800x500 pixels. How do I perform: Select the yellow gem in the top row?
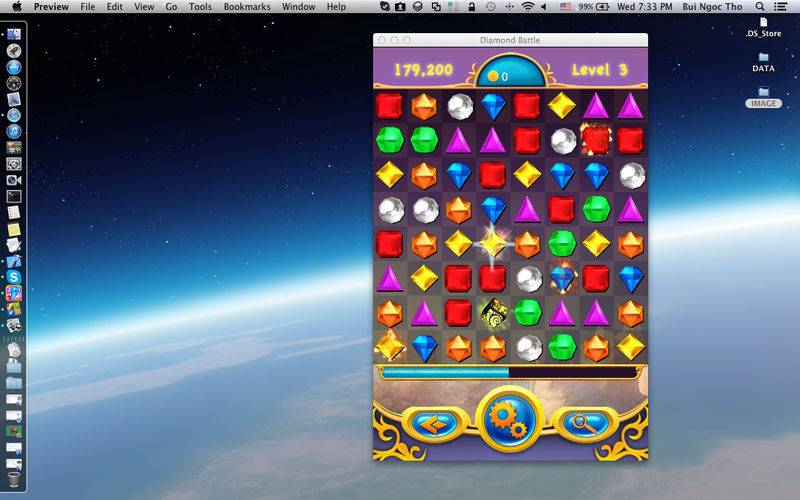coord(562,106)
